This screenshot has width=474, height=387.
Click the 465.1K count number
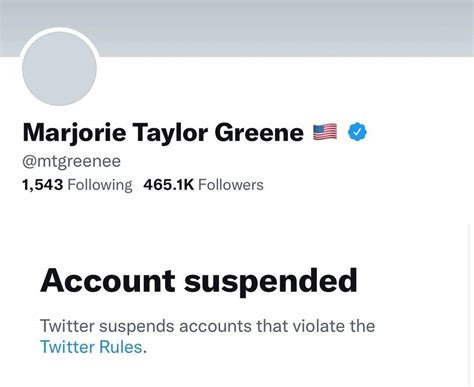[x=169, y=185]
